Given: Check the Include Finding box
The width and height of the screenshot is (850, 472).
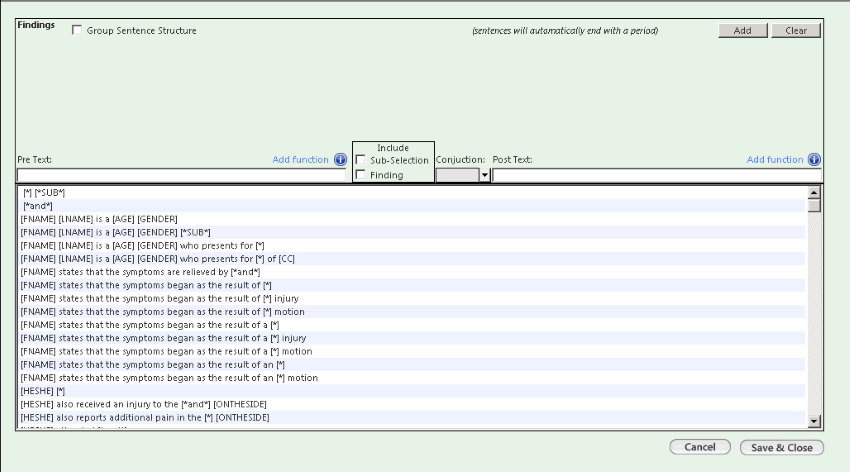Looking at the screenshot, I should pyautogui.click(x=360, y=174).
